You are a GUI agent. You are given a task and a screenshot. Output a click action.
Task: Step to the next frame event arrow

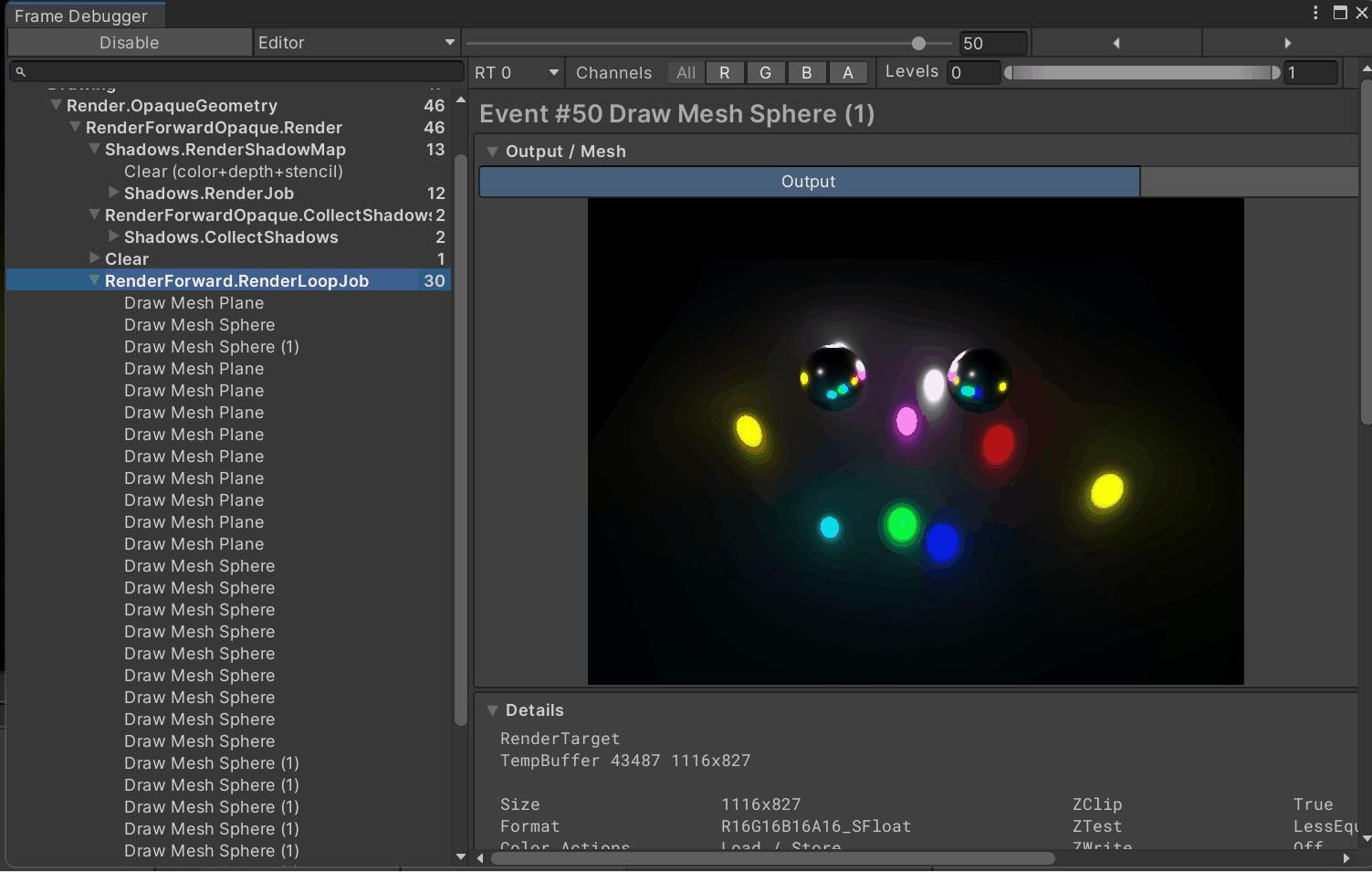coord(1287,43)
